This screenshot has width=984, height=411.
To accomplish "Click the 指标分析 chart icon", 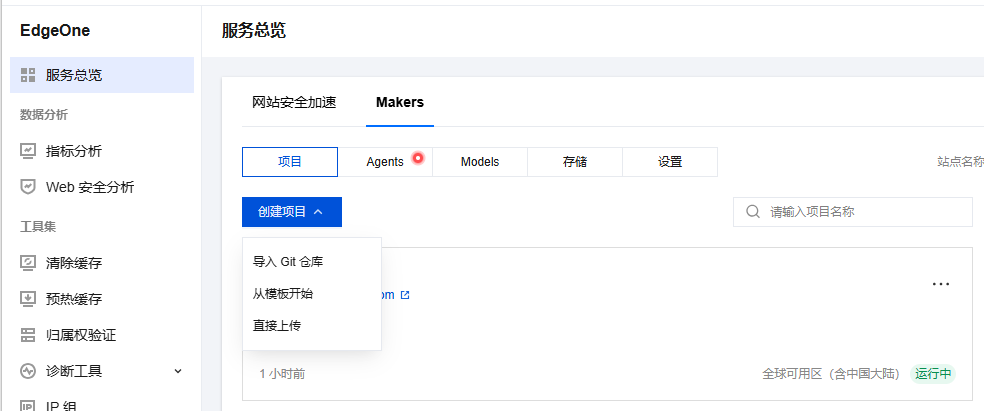I will click(28, 151).
